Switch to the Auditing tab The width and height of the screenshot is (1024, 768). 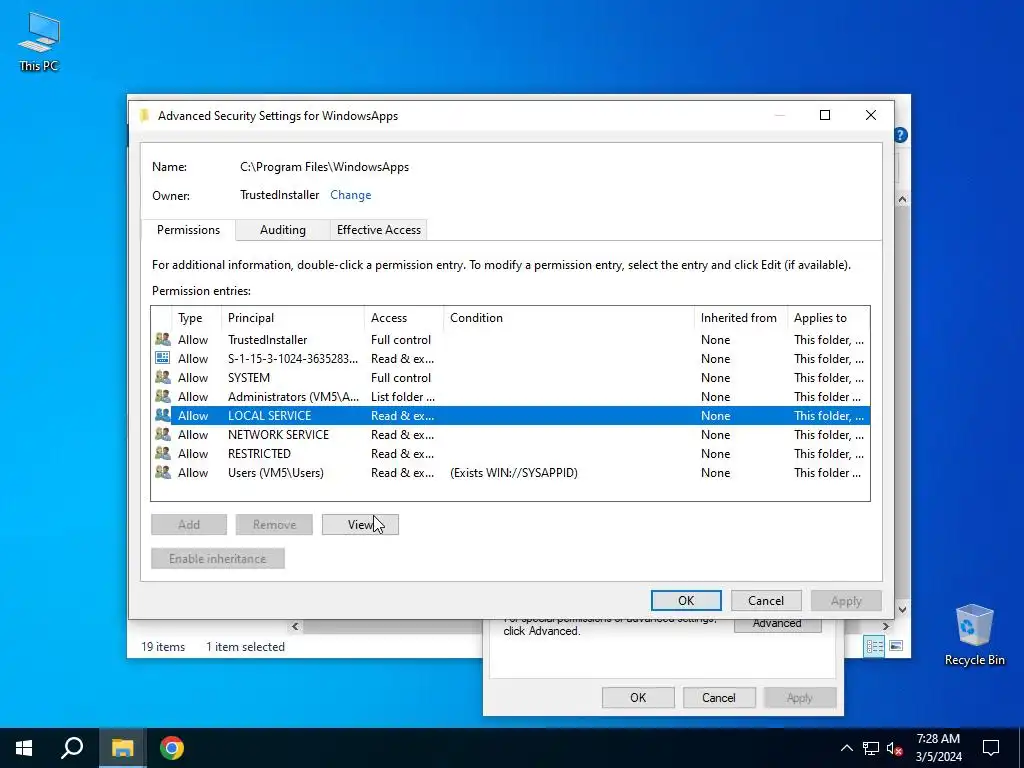click(283, 230)
